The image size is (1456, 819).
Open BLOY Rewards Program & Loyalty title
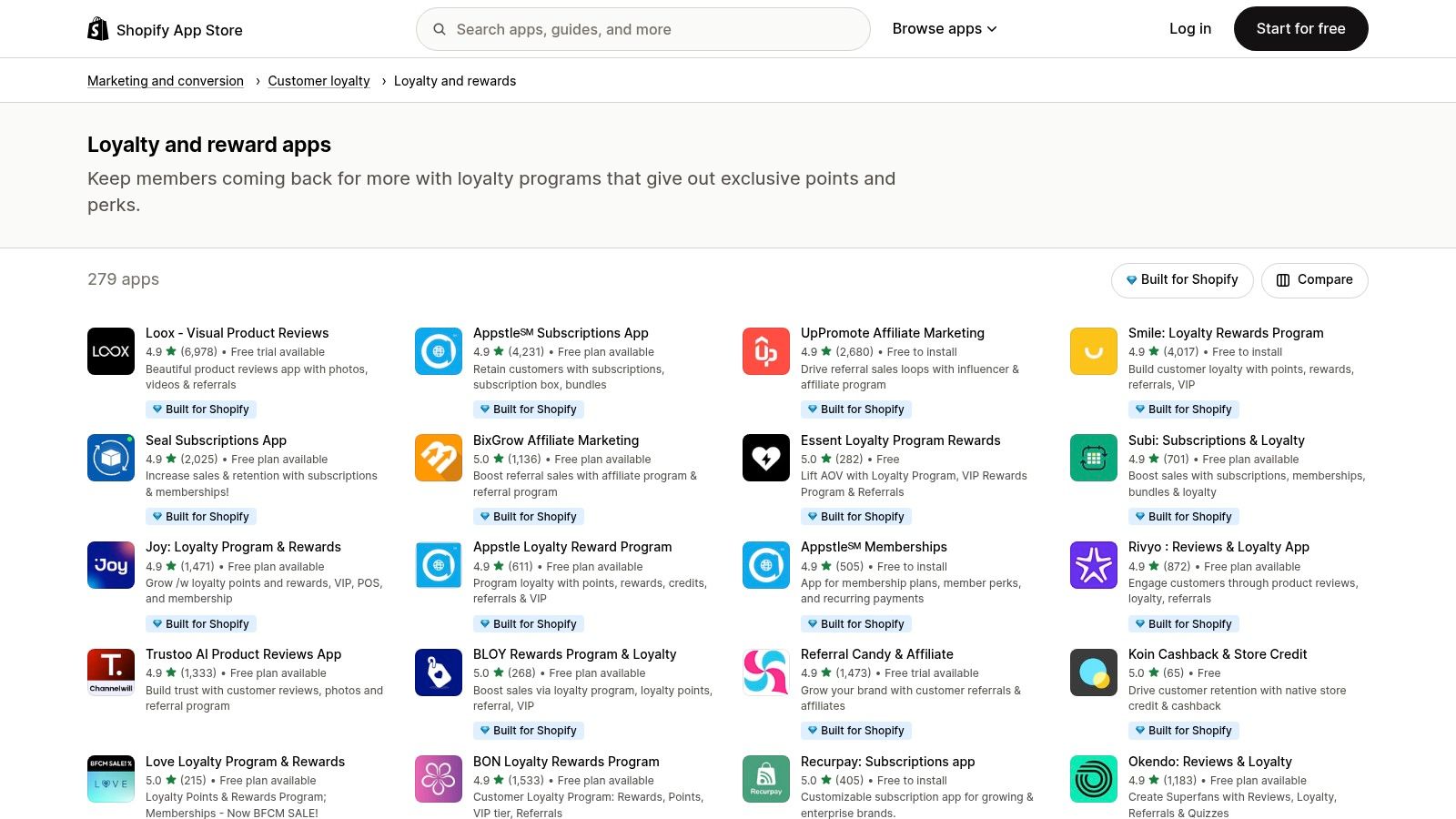(574, 654)
